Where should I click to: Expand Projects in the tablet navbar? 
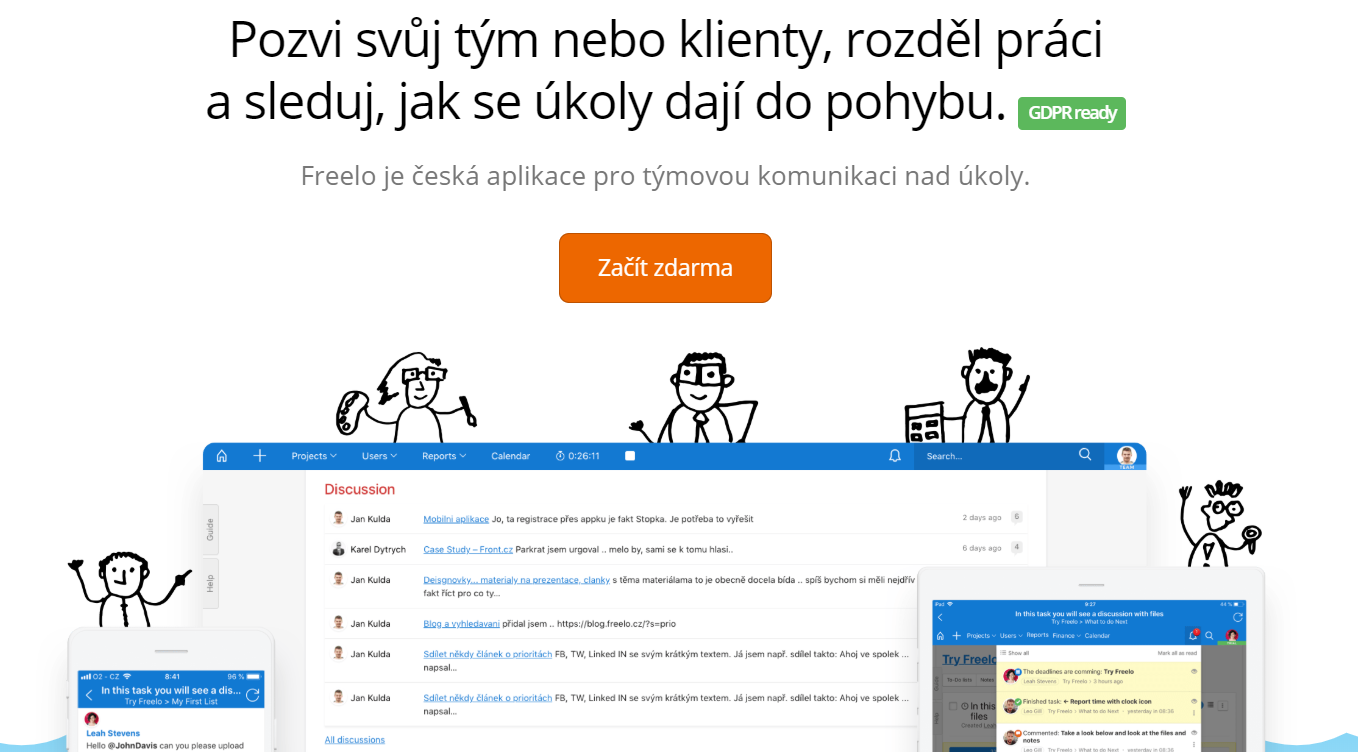click(981, 636)
